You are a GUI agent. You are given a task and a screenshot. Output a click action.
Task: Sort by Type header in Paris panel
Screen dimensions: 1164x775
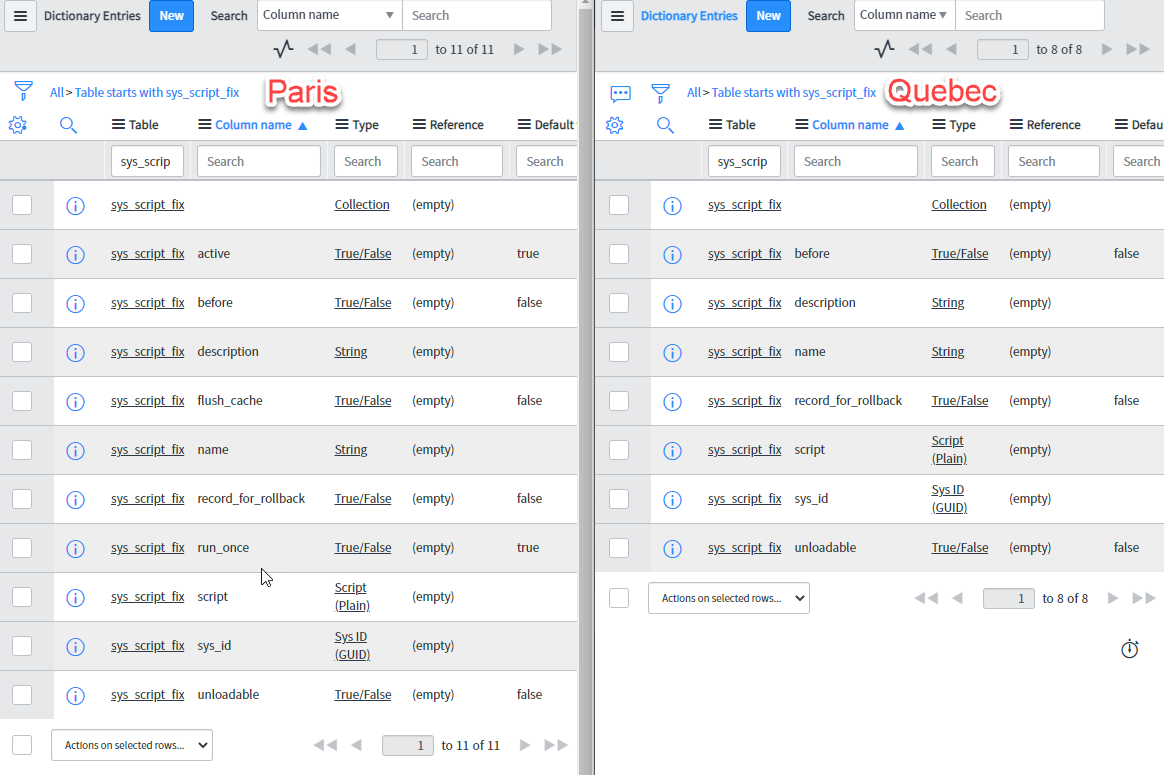click(x=365, y=125)
